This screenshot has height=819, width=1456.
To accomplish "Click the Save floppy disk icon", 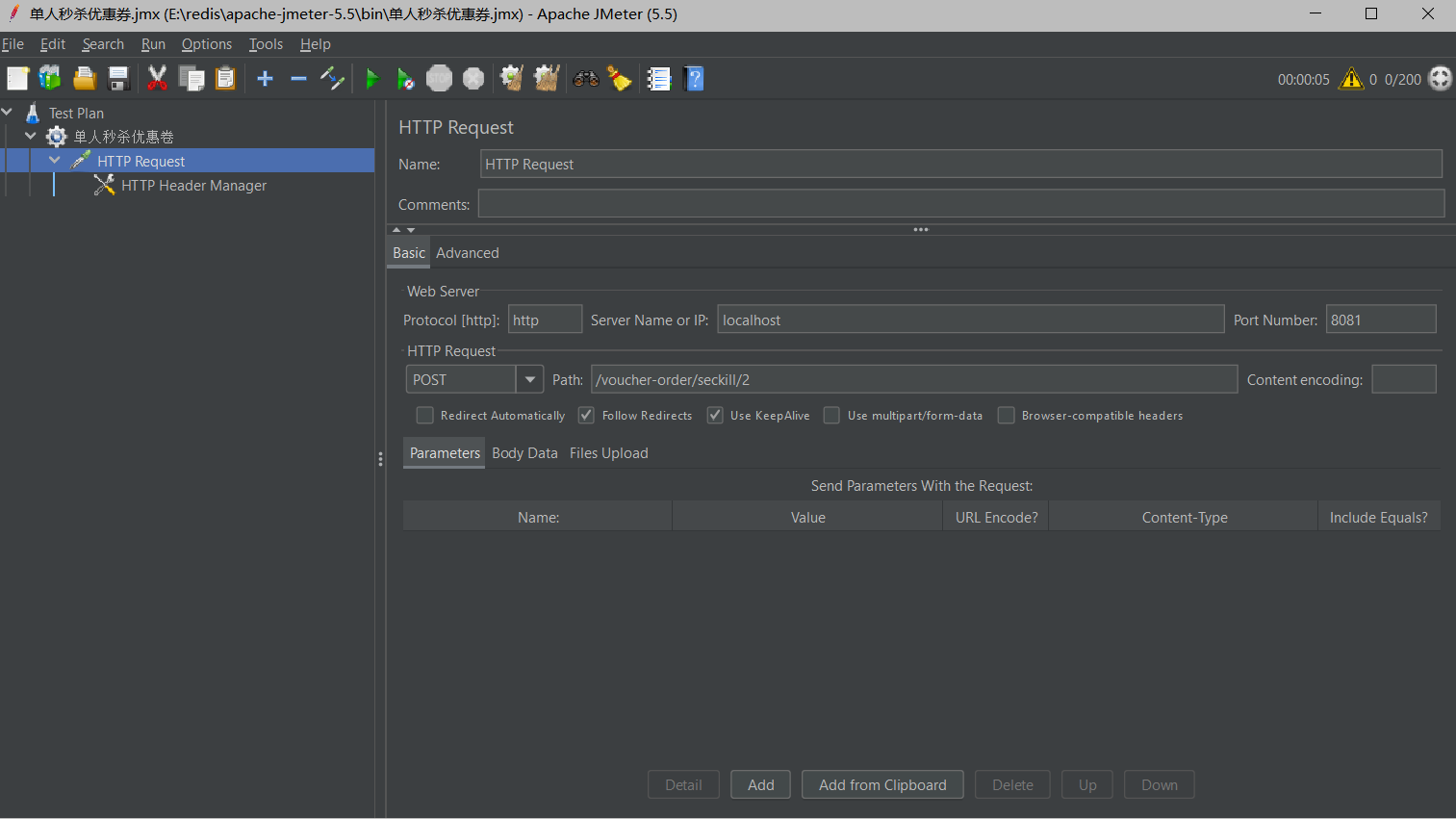I will point(118,79).
